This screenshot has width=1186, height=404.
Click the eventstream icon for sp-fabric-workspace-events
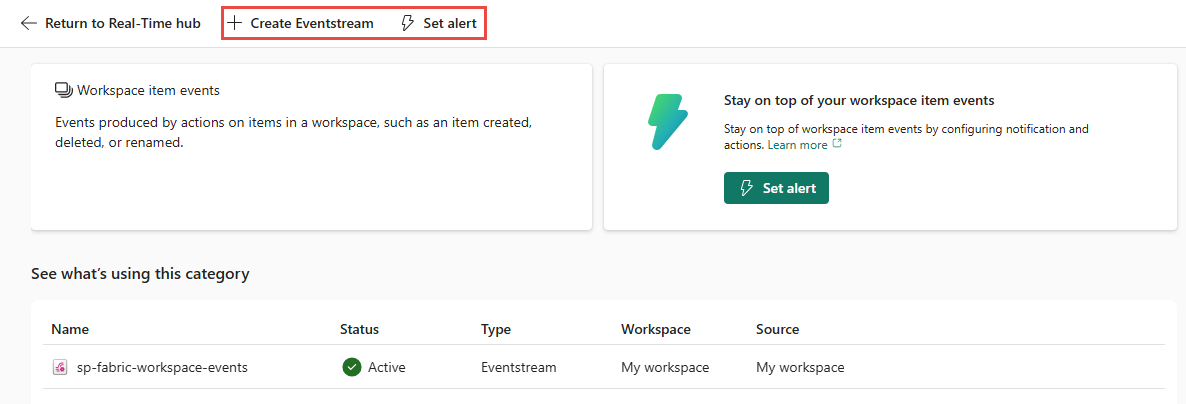[60, 367]
